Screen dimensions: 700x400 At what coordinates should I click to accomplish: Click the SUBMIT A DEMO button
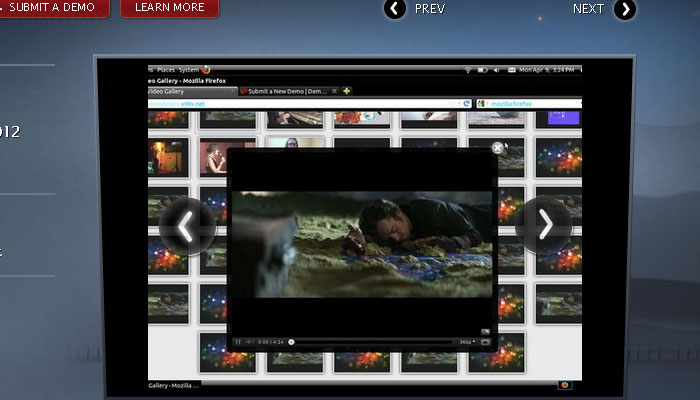(53, 8)
